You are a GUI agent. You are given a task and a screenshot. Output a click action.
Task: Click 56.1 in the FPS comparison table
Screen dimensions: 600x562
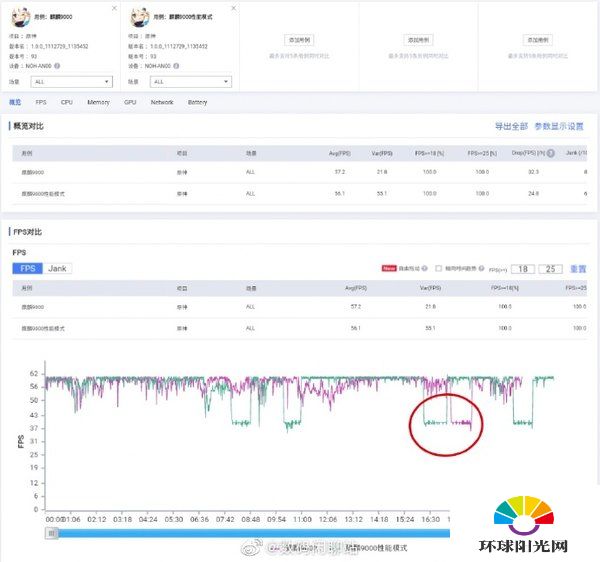pyautogui.click(x=355, y=328)
